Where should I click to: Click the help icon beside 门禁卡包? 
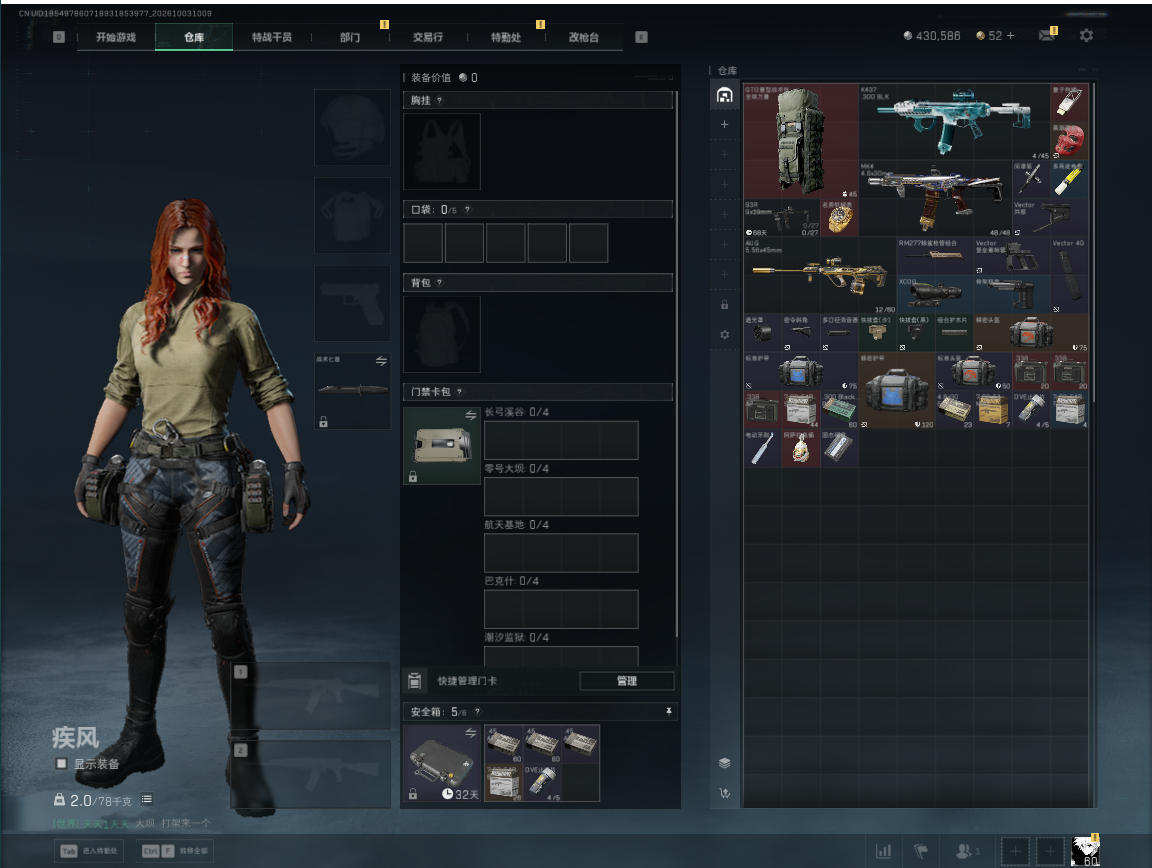(459, 392)
